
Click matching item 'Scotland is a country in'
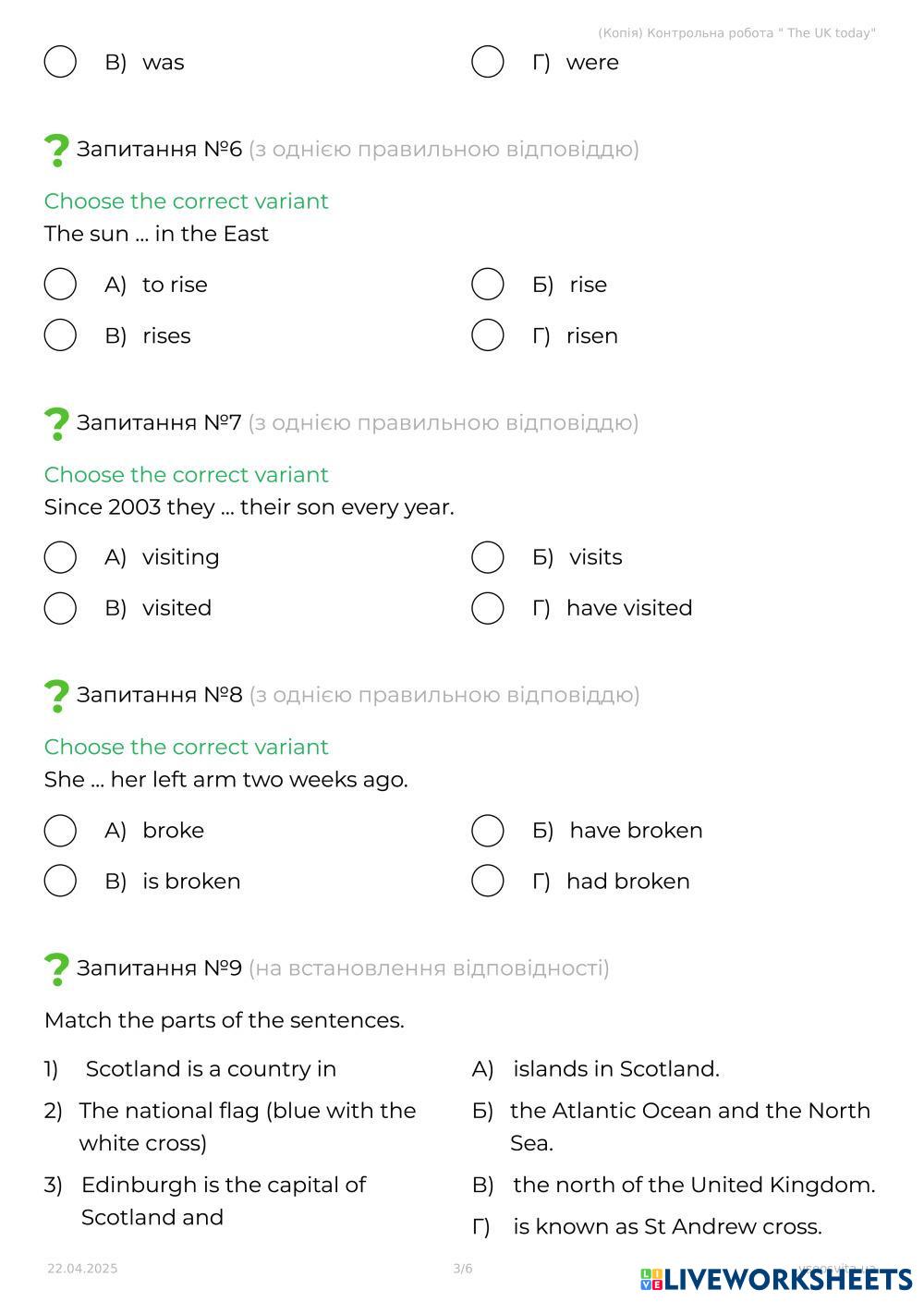click(211, 1069)
